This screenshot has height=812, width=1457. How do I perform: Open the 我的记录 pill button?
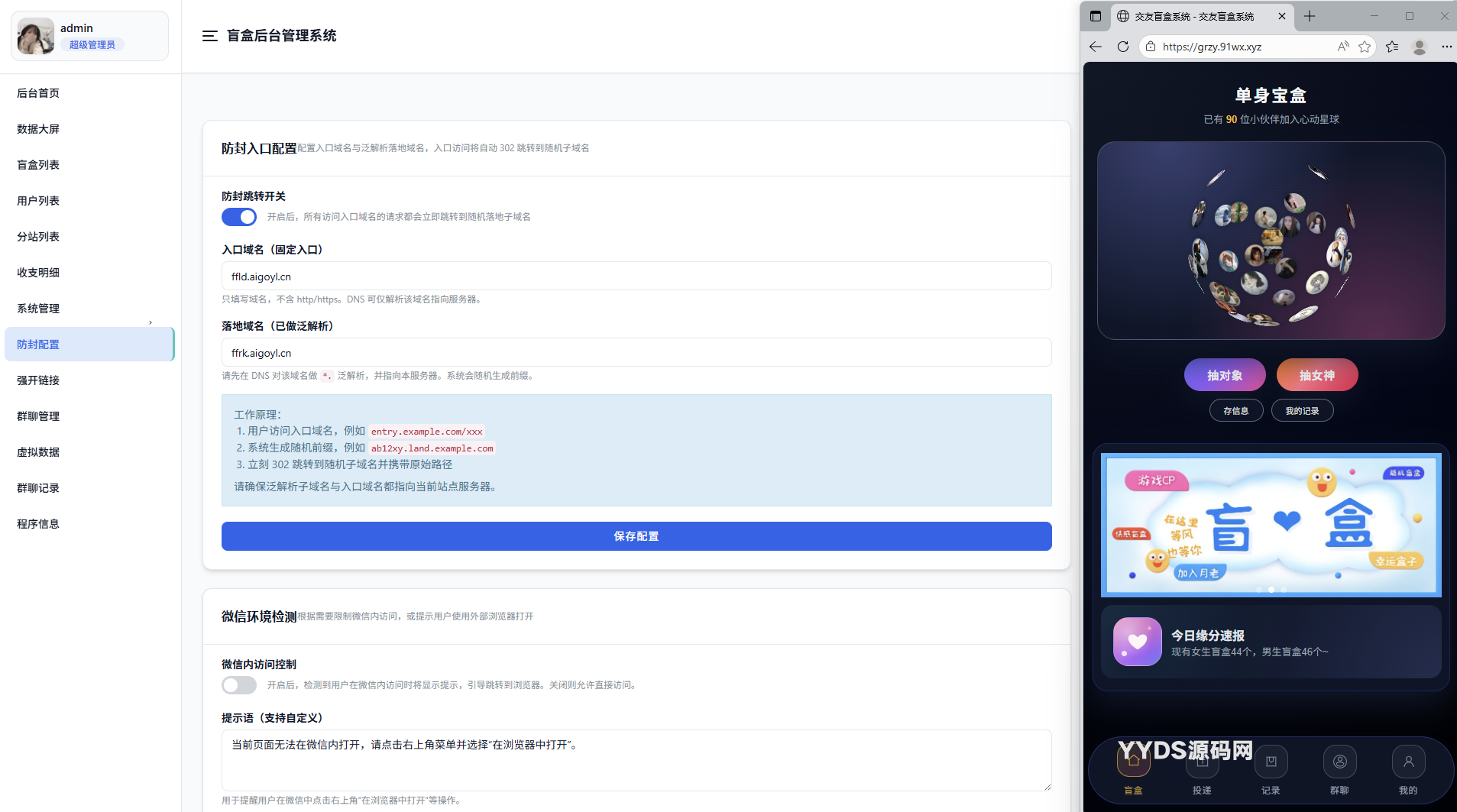tap(1302, 411)
